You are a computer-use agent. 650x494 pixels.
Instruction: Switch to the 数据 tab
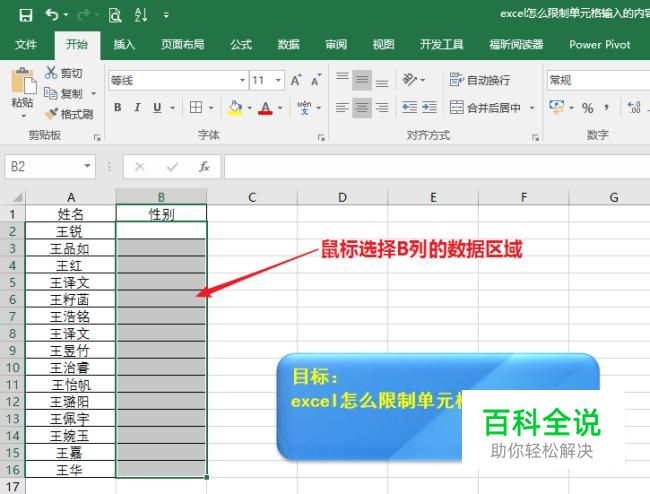(x=289, y=44)
